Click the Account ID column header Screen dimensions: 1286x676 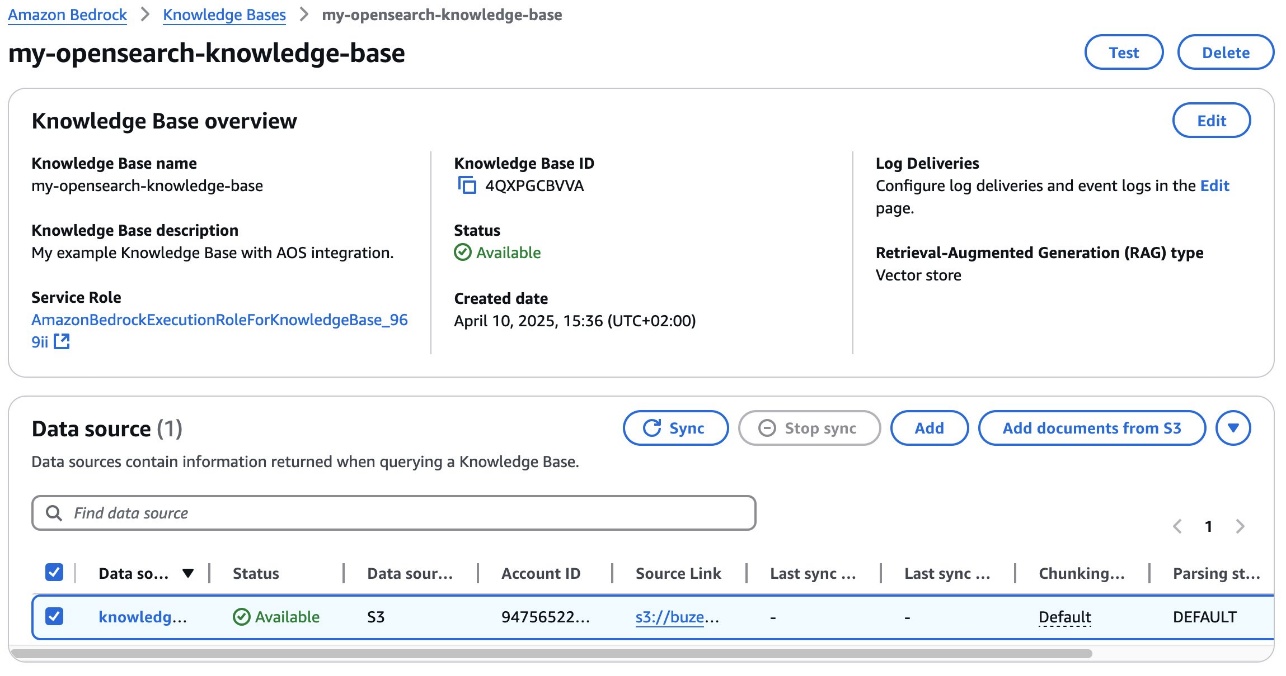click(541, 574)
